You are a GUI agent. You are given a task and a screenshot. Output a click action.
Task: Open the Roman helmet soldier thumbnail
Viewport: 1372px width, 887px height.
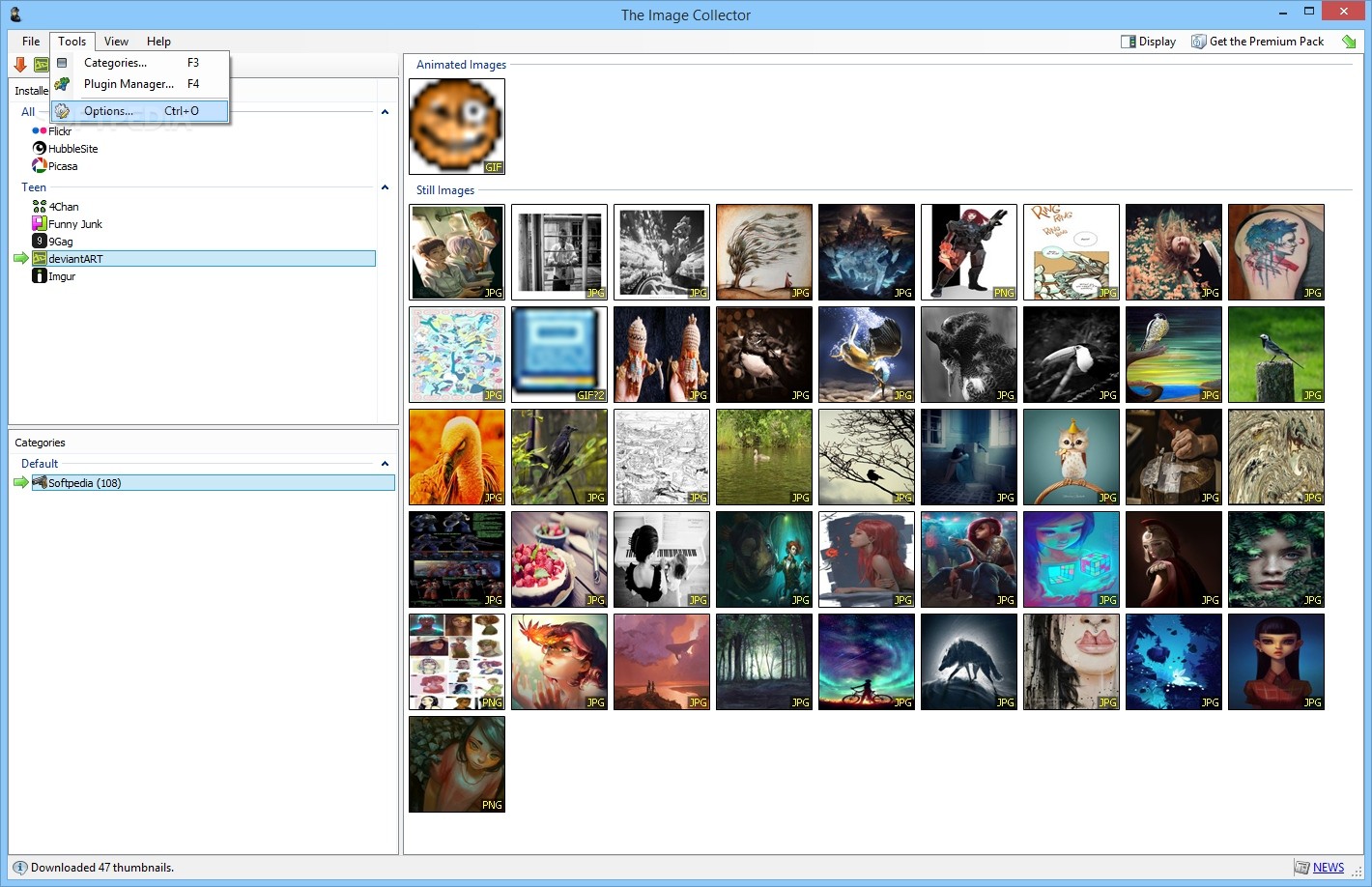1174,559
